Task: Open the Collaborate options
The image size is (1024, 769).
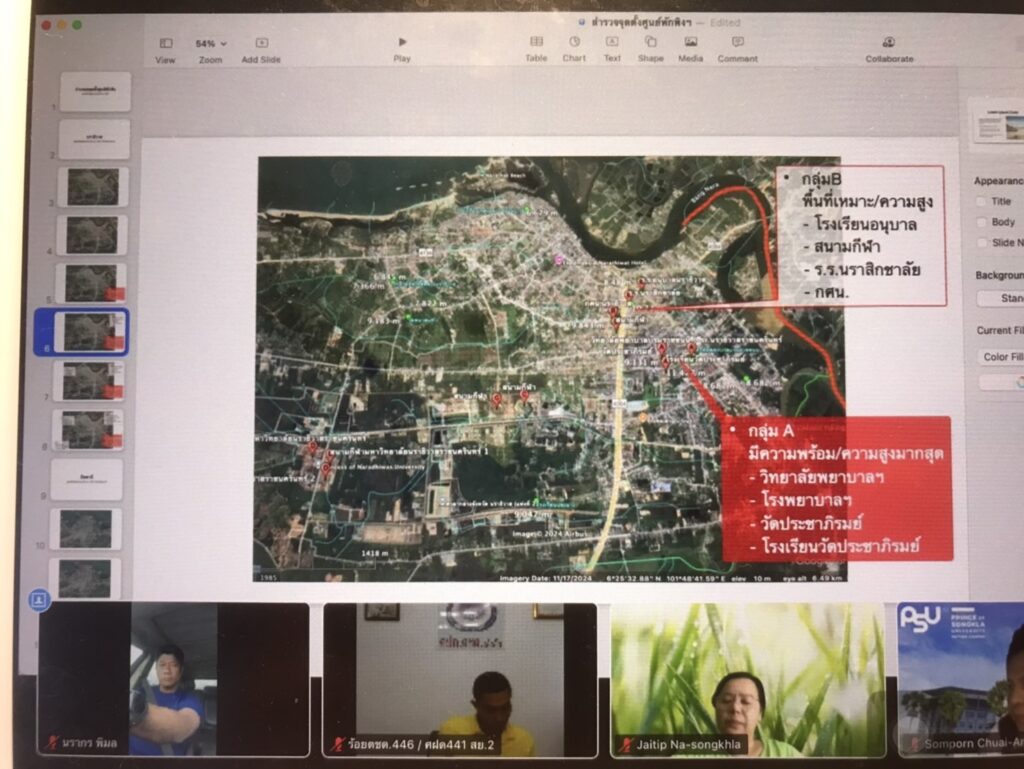Action: point(889,50)
